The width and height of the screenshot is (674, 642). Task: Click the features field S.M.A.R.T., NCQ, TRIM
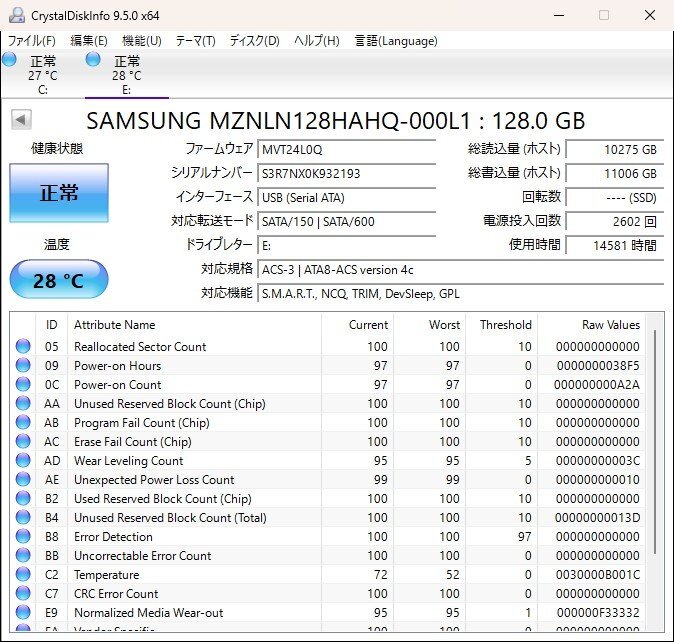pos(461,294)
